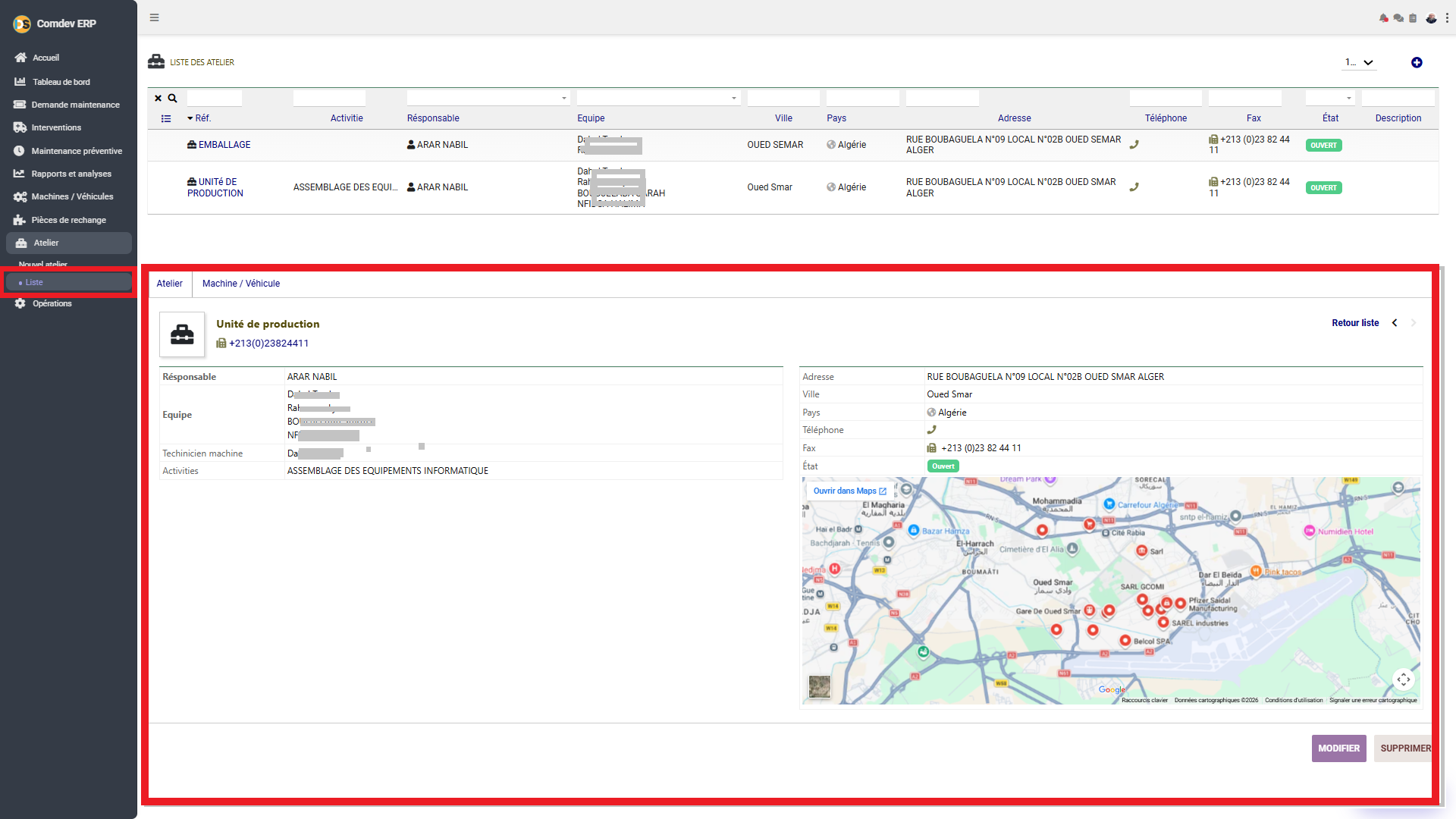Screen dimensions: 1456x819
Task: Open Opérations in sidebar
Action: click(52, 304)
